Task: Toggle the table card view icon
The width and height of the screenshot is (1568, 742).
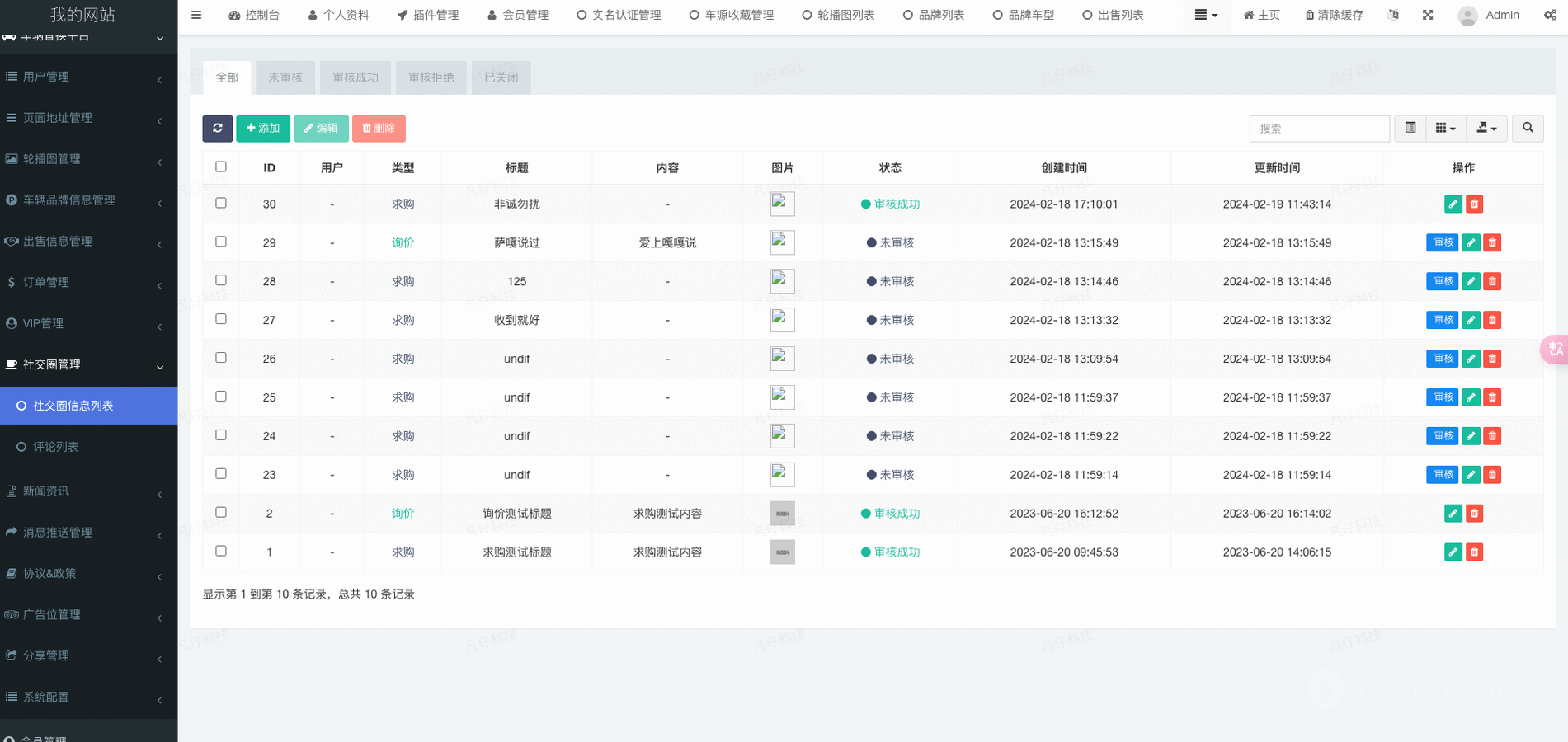Action: tap(1410, 129)
